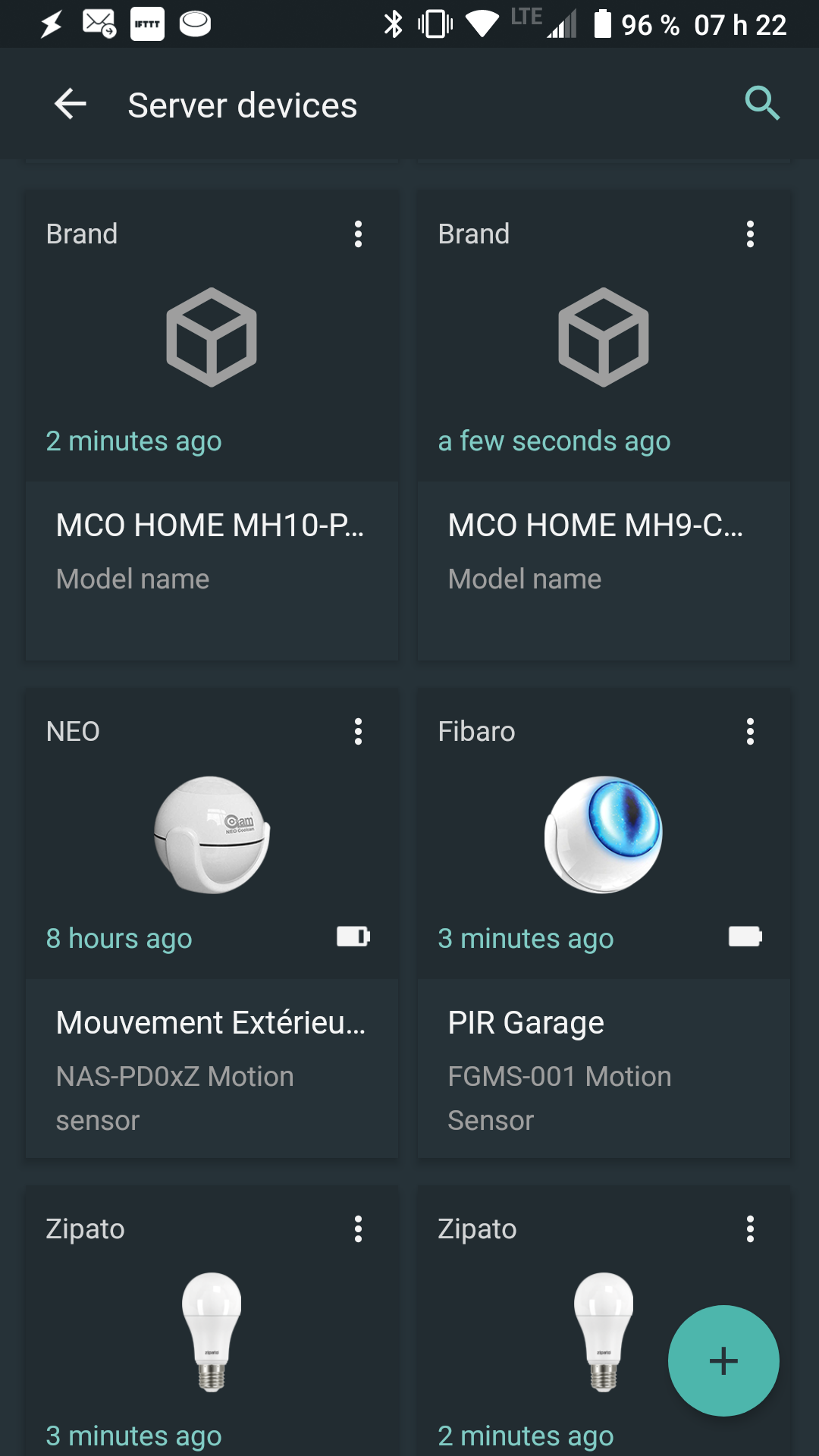The width and height of the screenshot is (819, 1456).
Task: Open search in Server devices
Action: click(x=762, y=104)
